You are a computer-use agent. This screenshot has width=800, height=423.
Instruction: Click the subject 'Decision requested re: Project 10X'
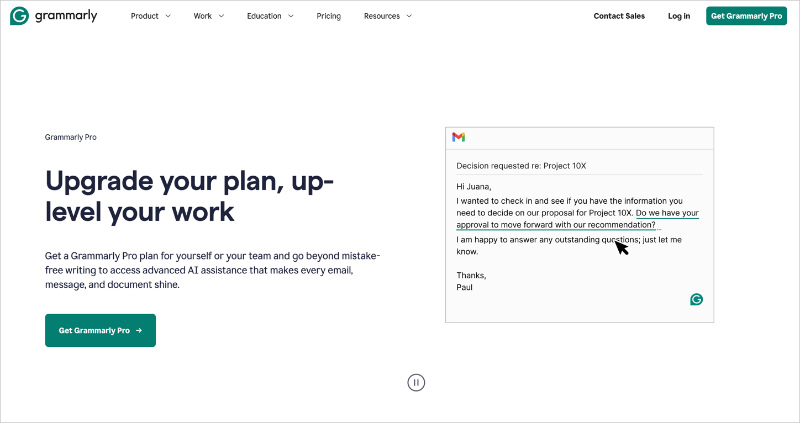[521, 166]
